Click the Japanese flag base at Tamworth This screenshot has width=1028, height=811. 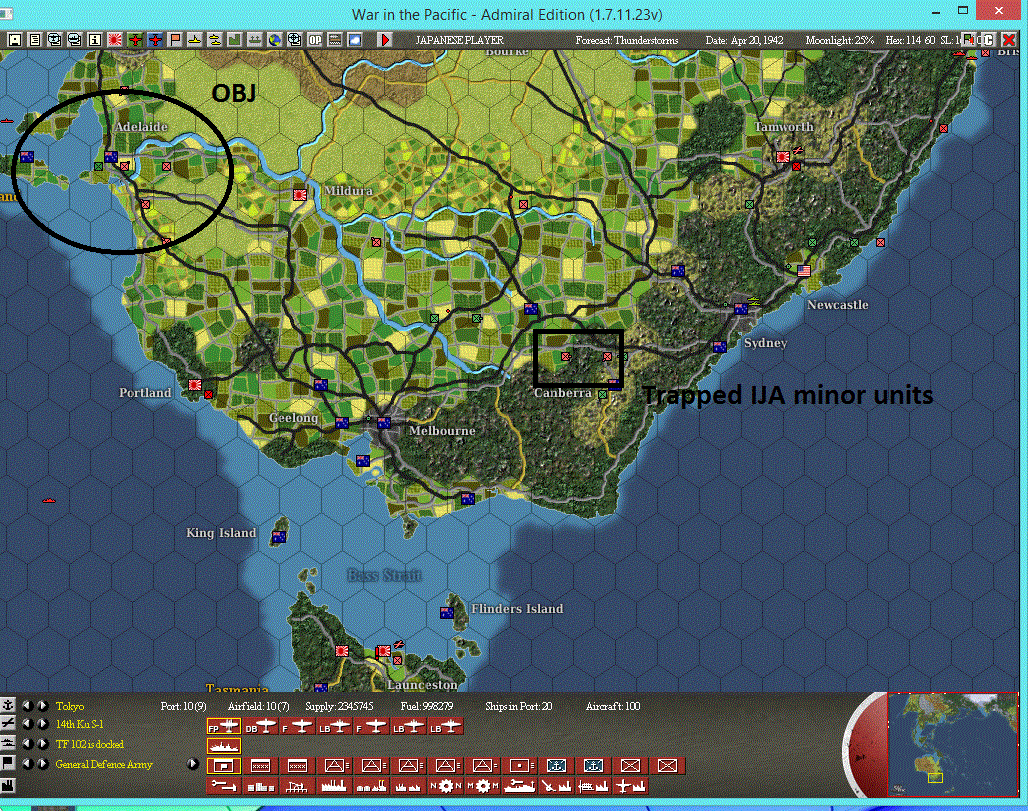(782, 157)
